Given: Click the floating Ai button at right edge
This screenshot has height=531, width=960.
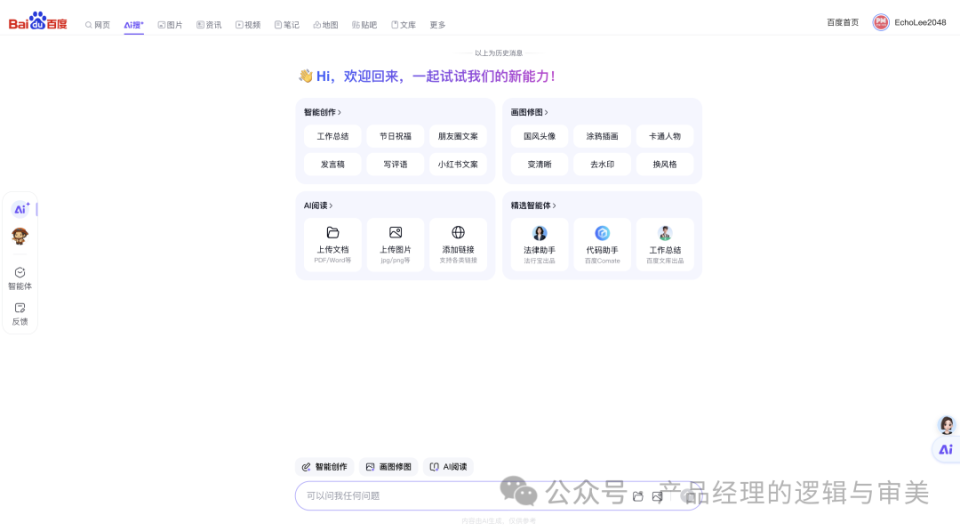Looking at the screenshot, I should point(946,450).
